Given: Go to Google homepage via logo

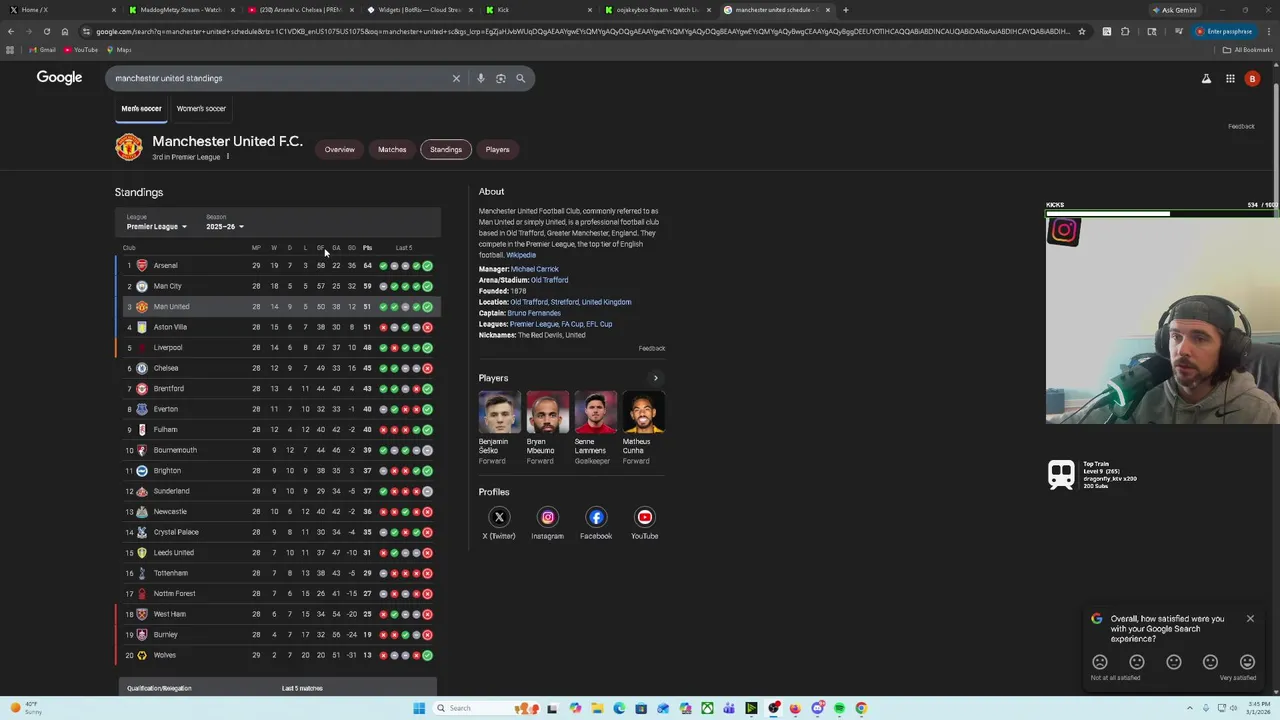Looking at the screenshot, I should pos(59,78).
